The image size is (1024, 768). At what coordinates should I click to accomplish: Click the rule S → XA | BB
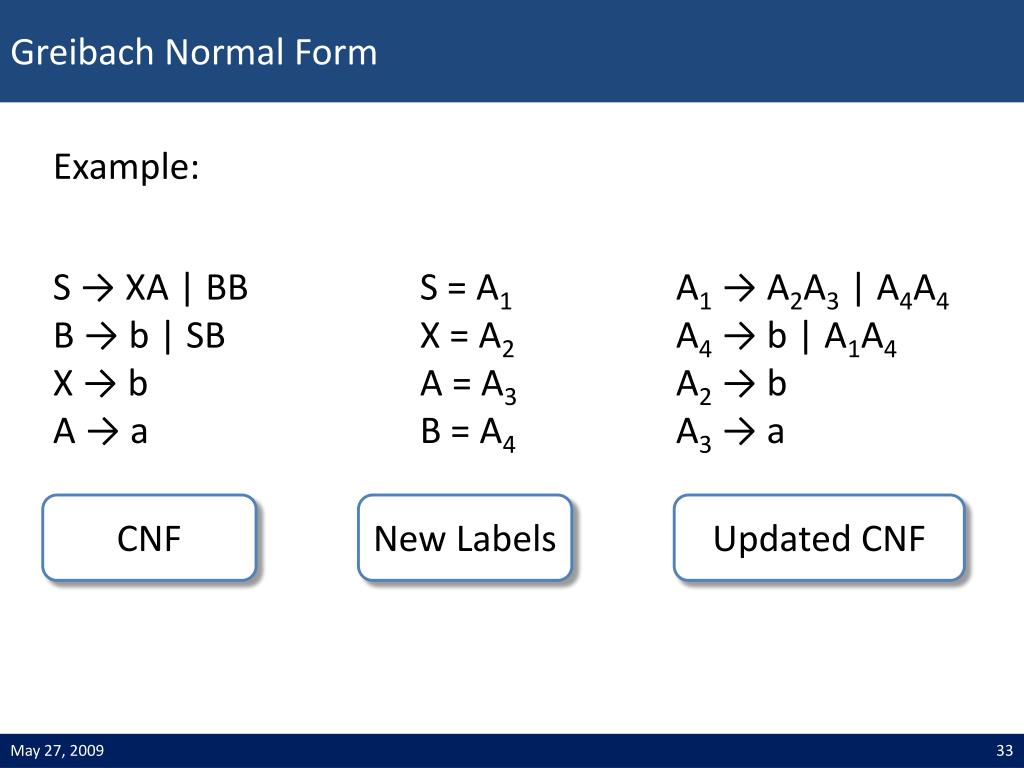(x=151, y=288)
